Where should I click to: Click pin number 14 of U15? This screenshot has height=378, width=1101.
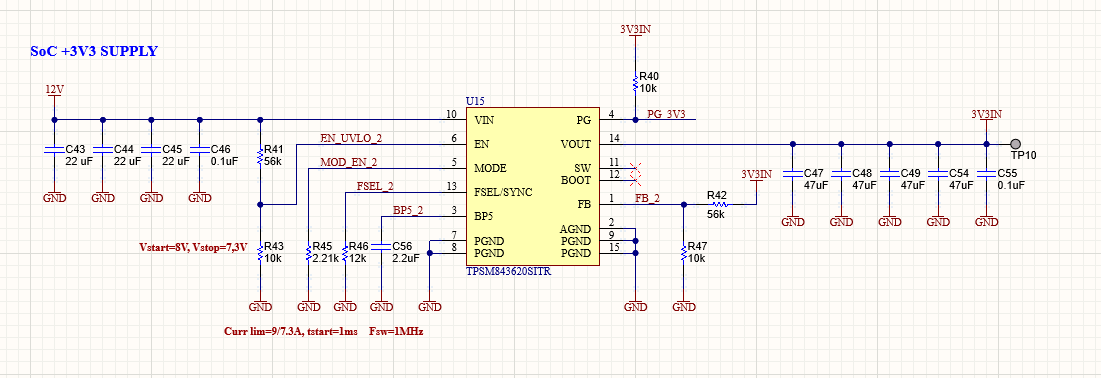tap(614, 138)
